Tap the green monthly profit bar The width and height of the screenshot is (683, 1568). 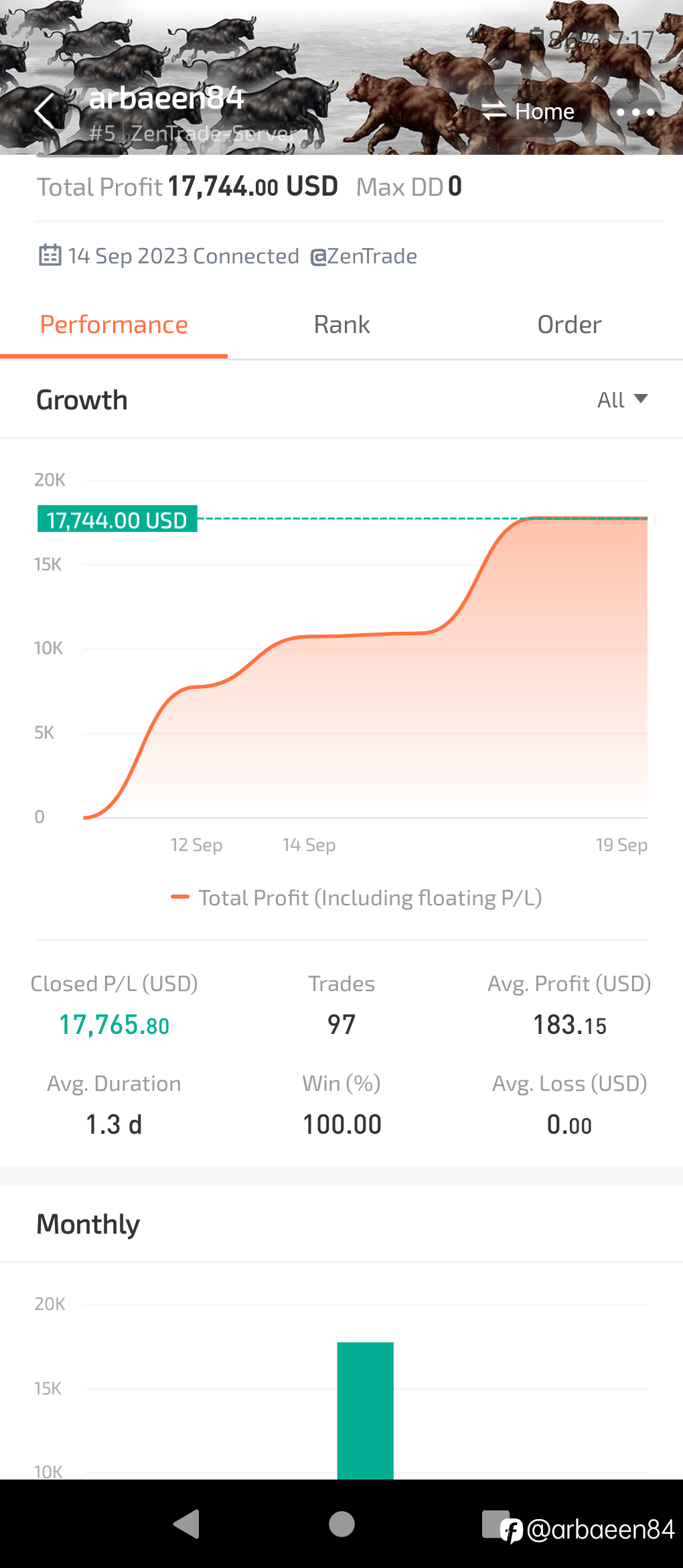tap(365, 1410)
